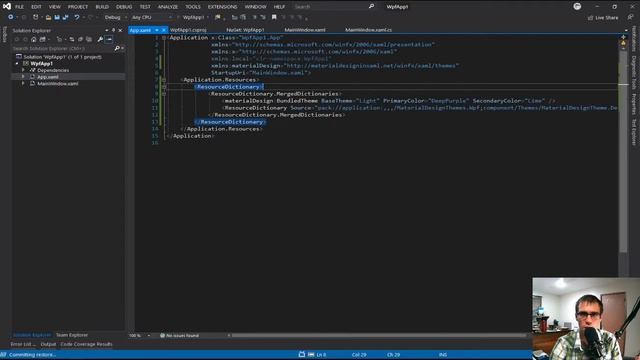Click the Quick Launch search box
Viewport: 640px width, 360px height.
point(333,7)
